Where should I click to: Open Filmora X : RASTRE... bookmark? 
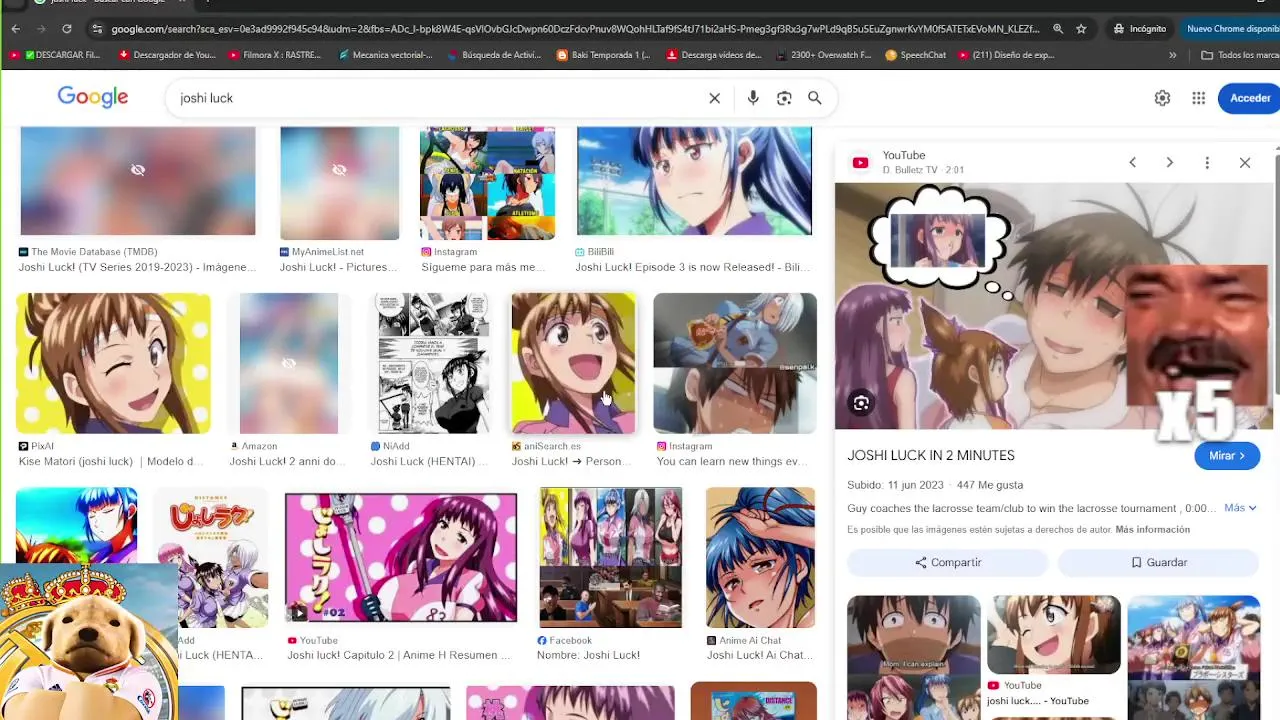tap(275, 55)
